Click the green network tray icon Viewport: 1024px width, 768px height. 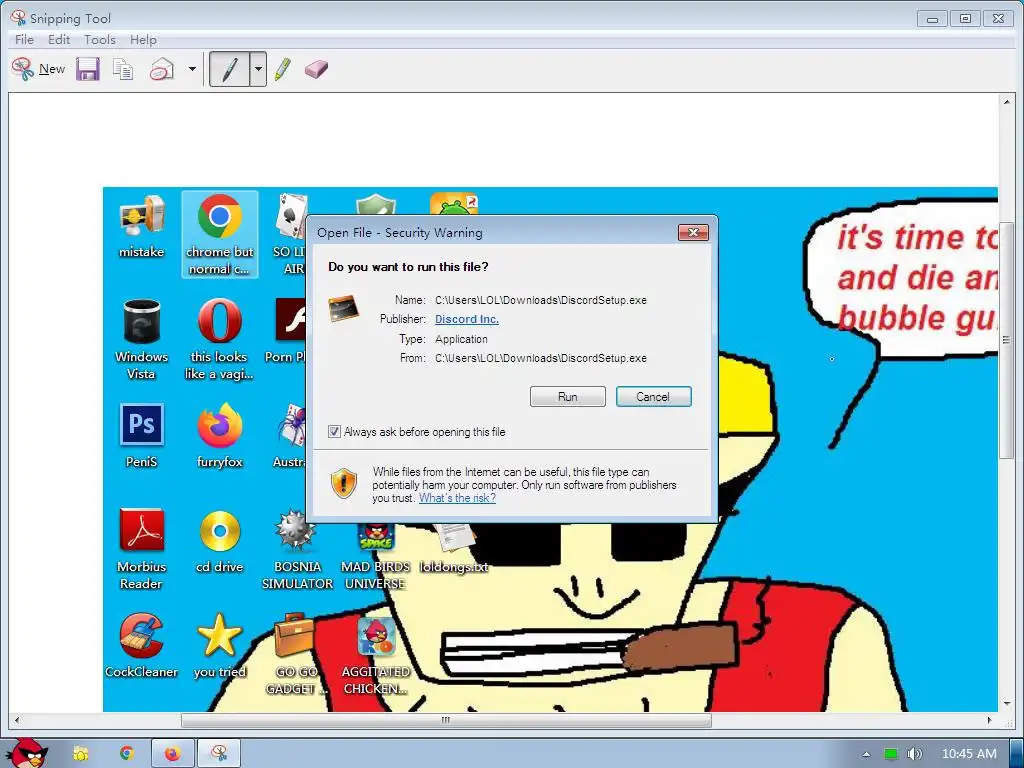[891, 754]
